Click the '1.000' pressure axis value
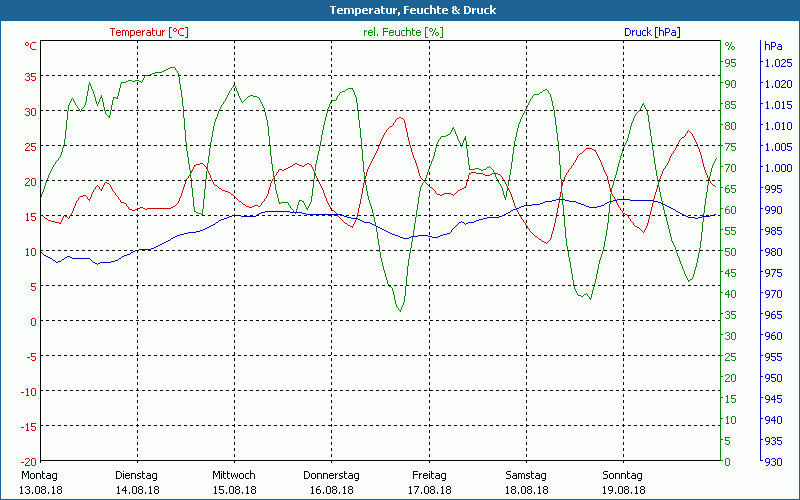Viewport: 800px width, 500px height. click(x=778, y=168)
